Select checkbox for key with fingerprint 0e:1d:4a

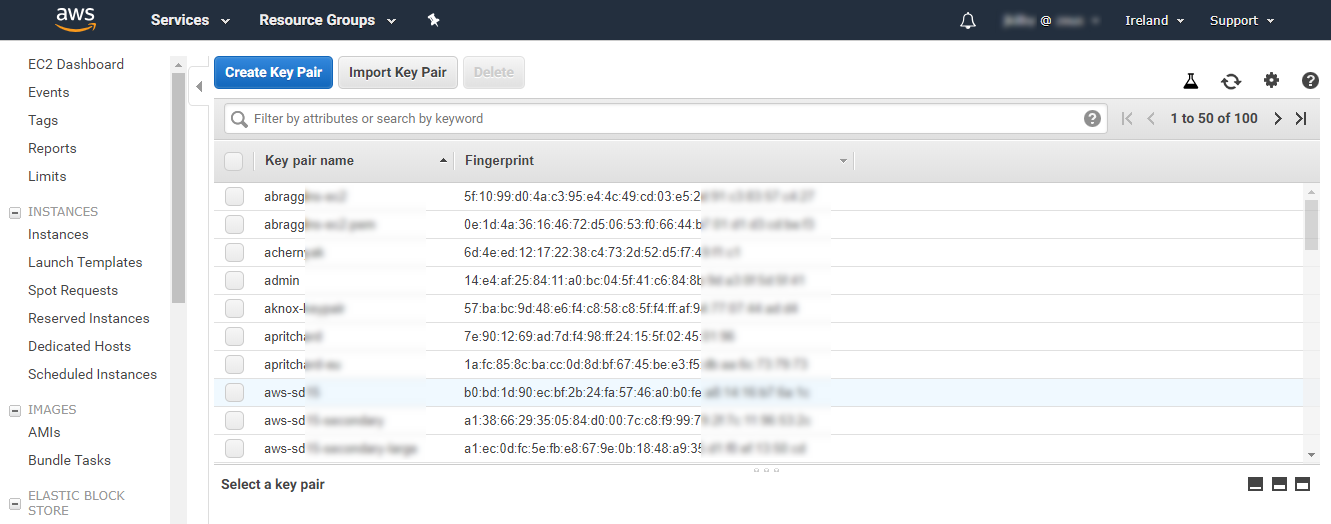(234, 225)
